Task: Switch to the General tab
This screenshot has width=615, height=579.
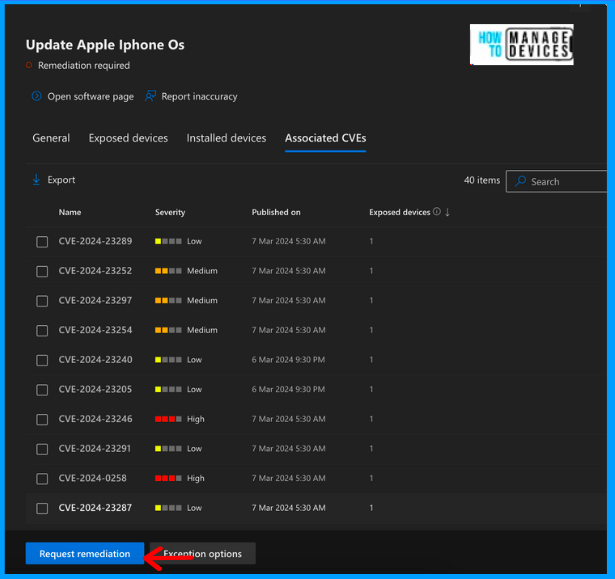Action: click(x=51, y=138)
